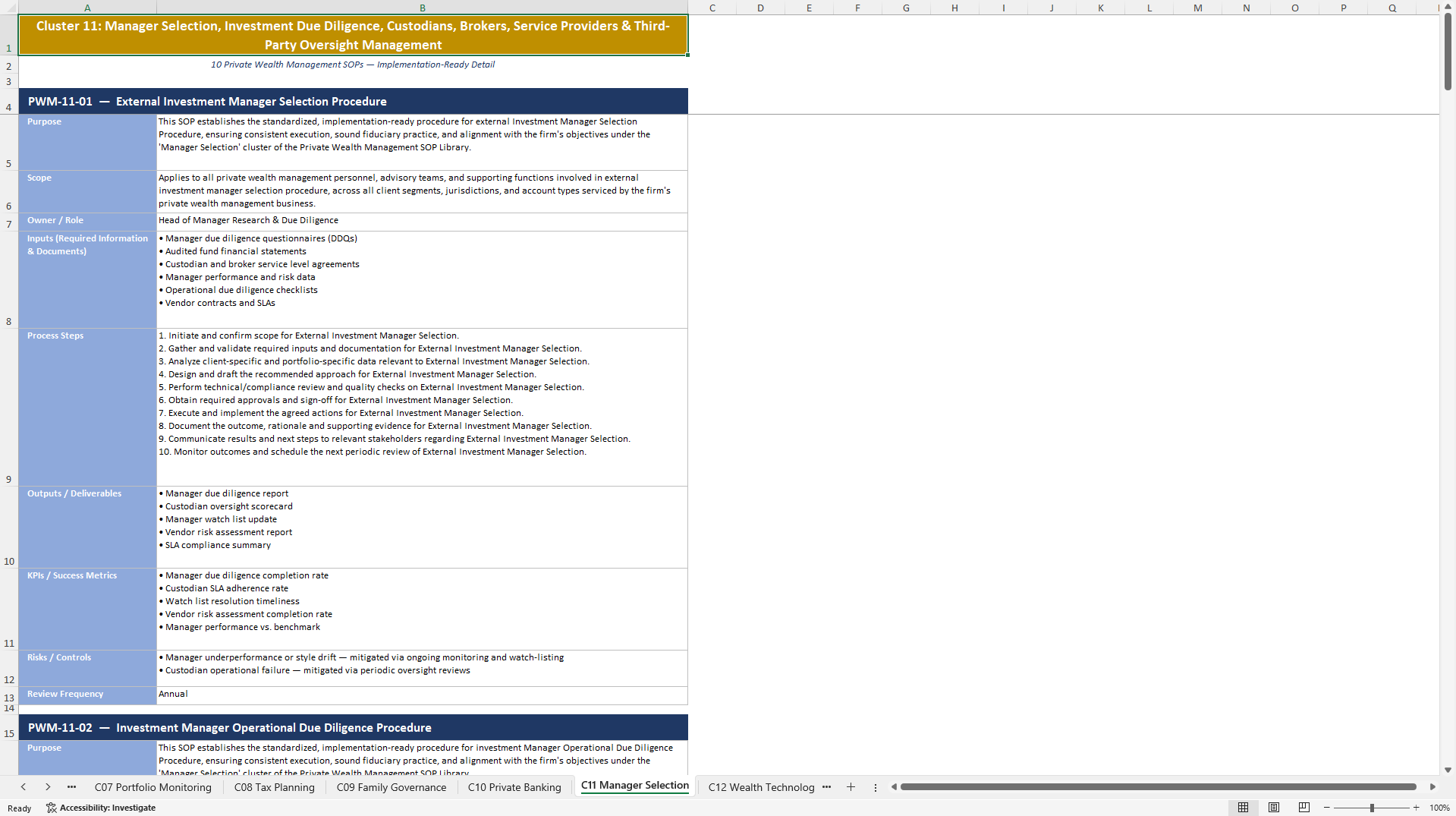1456x816 pixels.
Task: Zoom in with the plus button
Action: 1416,808
